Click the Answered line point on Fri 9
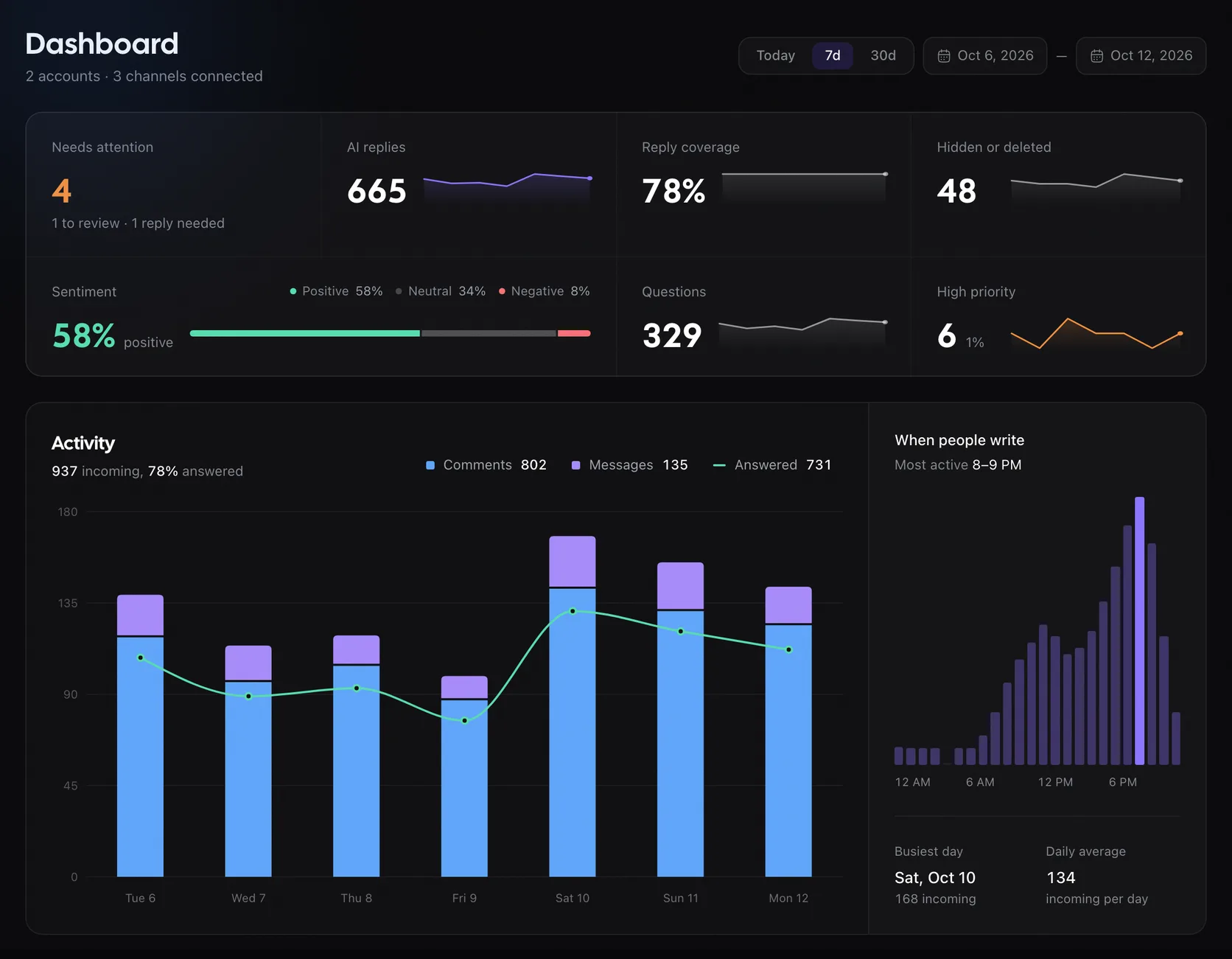 point(464,721)
